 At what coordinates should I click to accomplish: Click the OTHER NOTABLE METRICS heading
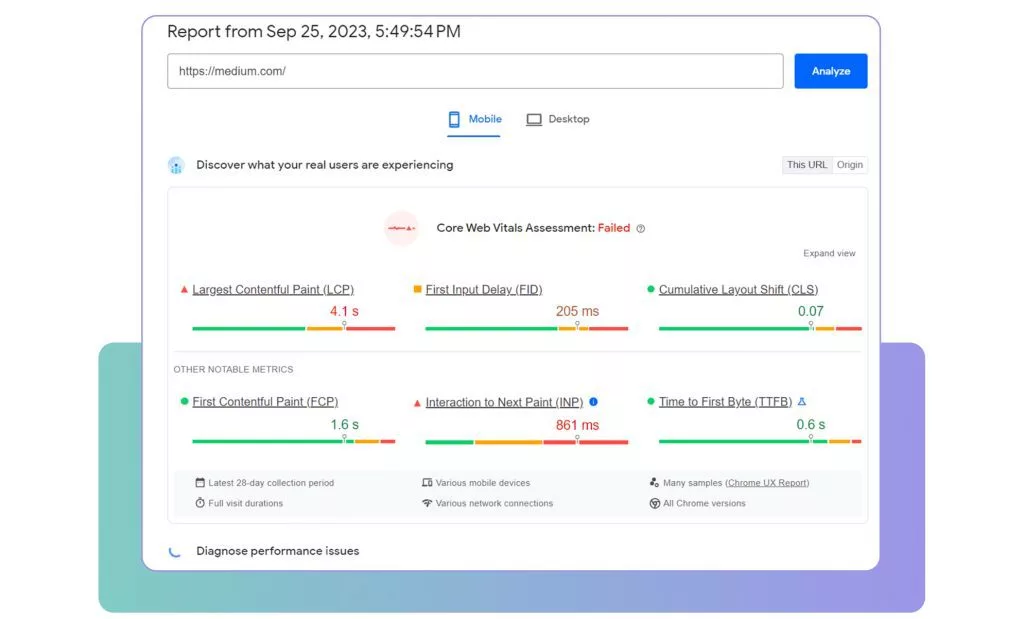point(233,370)
